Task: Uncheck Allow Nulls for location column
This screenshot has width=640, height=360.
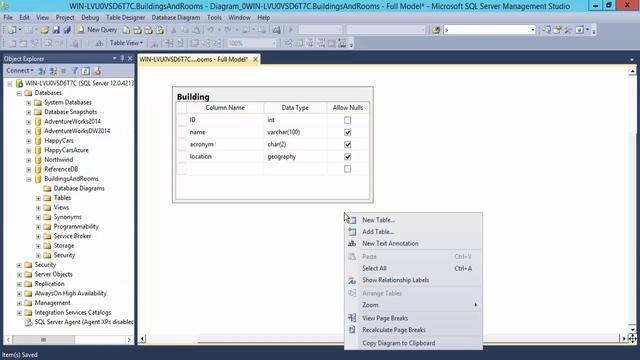Action: click(347, 157)
